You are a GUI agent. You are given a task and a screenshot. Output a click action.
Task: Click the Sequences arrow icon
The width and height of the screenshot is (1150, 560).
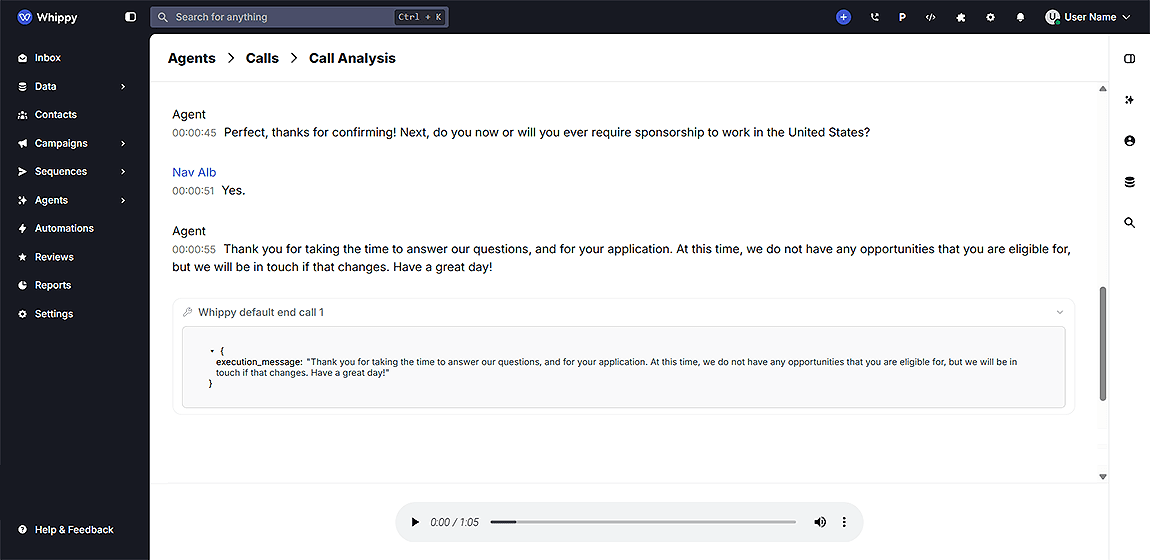pyautogui.click(x=23, y=172)
